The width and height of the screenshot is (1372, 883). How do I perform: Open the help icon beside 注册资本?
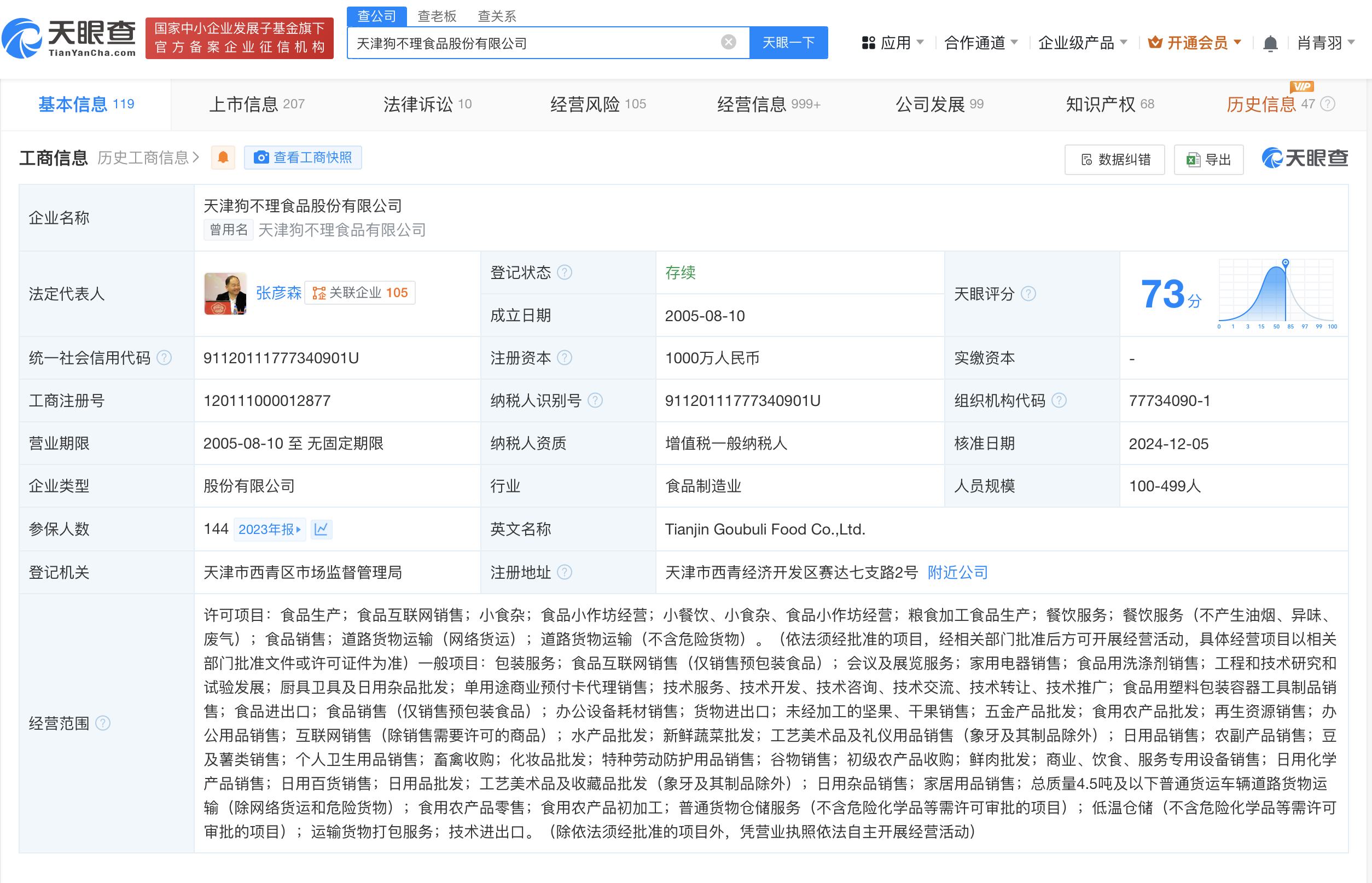click(x=565, y=358)
